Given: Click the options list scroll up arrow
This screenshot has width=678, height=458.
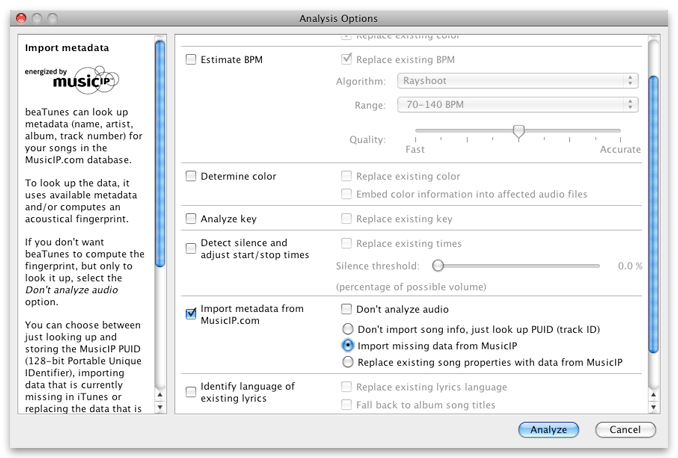Looking at the screenshot, I should 654,395.
